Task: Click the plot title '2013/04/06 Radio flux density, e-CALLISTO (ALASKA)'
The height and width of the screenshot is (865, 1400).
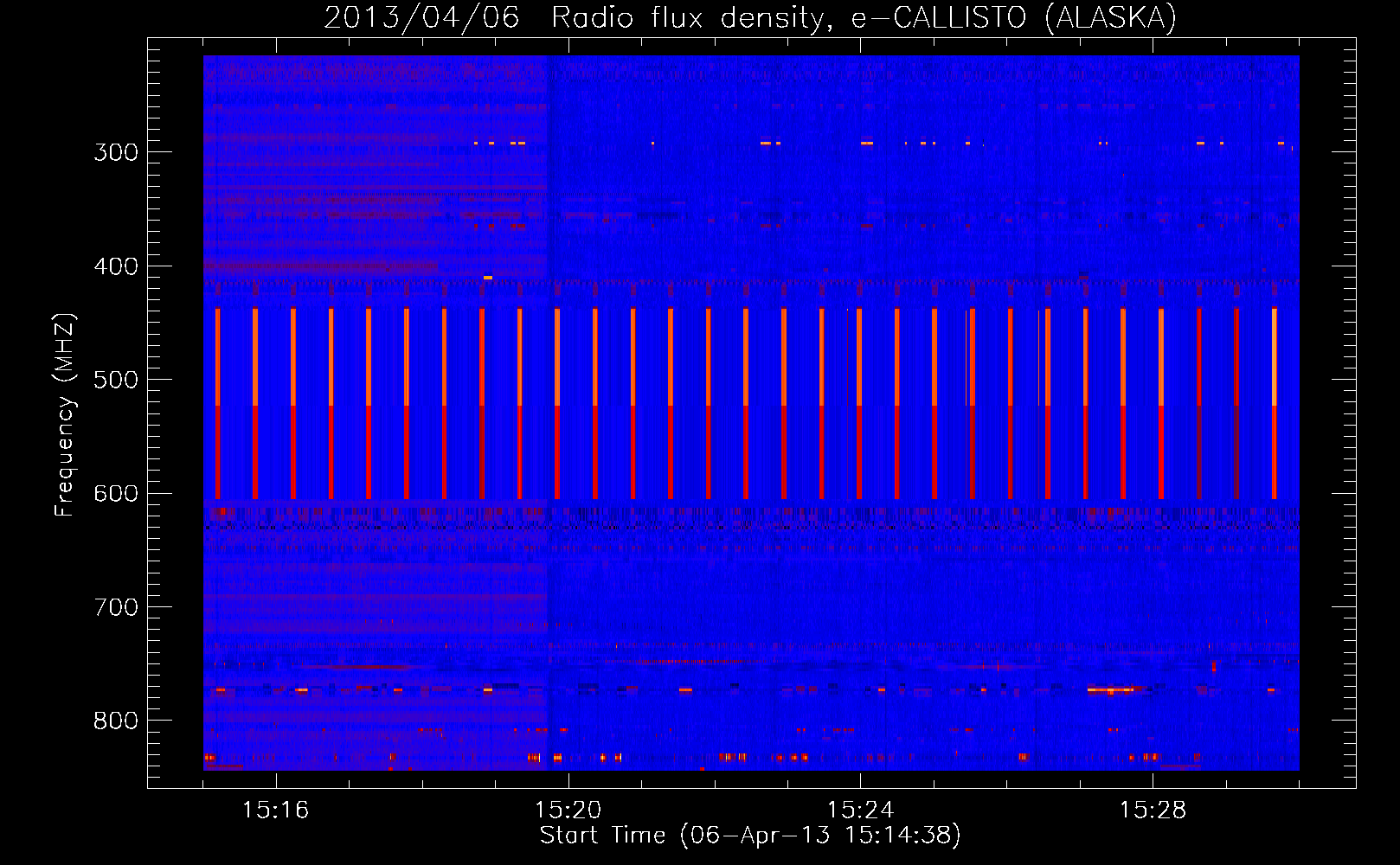Action: 750,17
